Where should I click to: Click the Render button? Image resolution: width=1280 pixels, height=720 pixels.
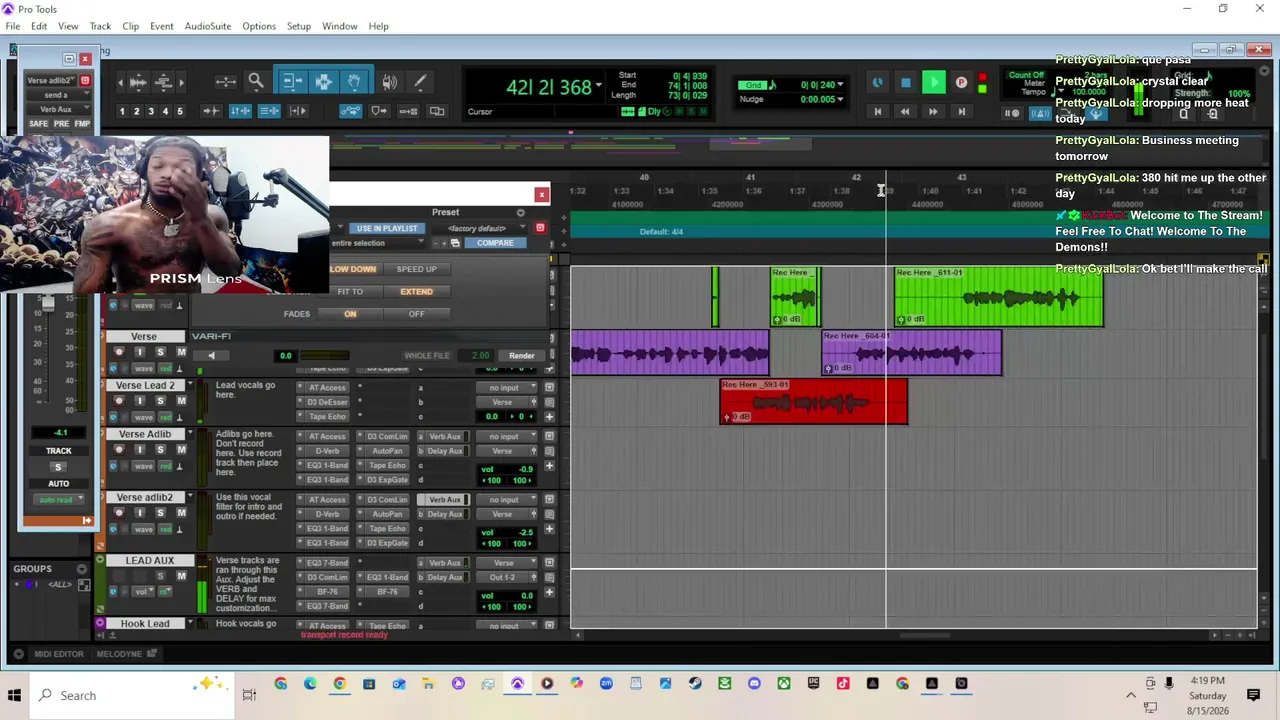pos(521,355)
